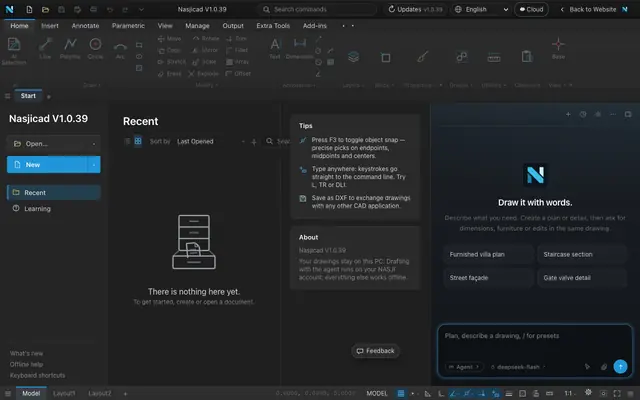Toggle lineweight display in status bar
This screenshot has height=400, width=640.
click(509, 393)
